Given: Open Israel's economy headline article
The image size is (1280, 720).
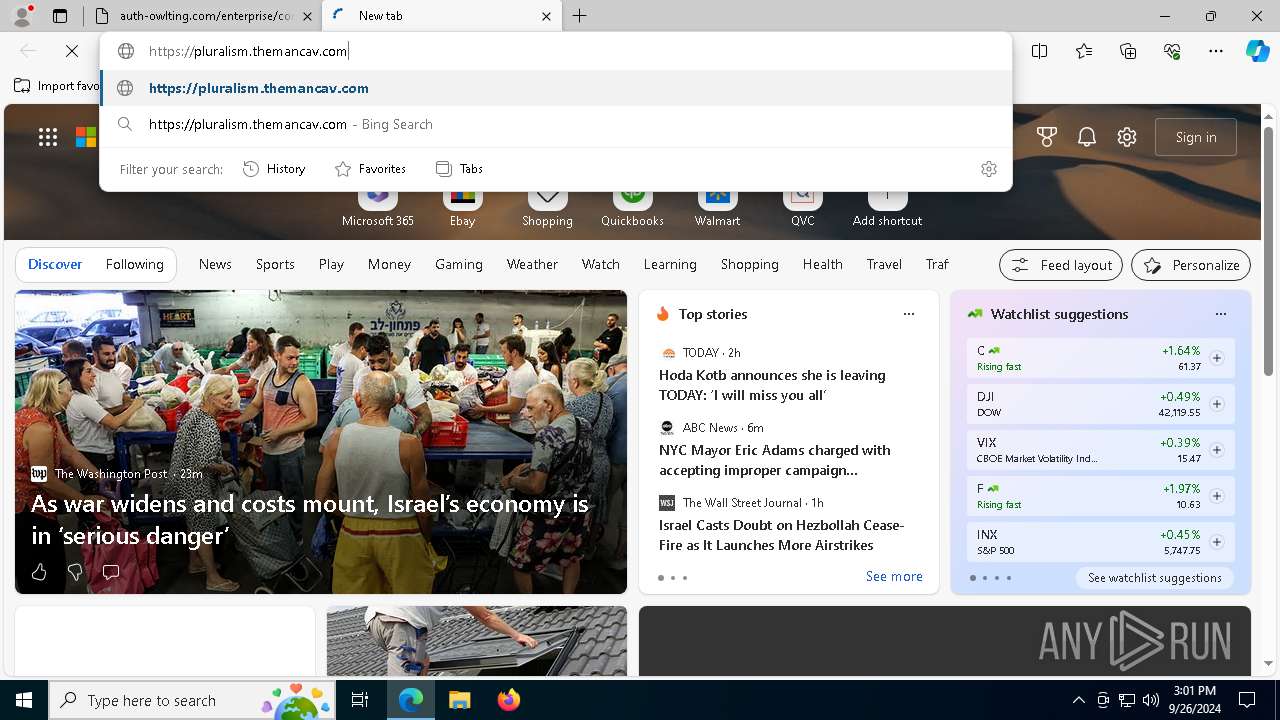Looking at the screenshot, I should [310, 519].
